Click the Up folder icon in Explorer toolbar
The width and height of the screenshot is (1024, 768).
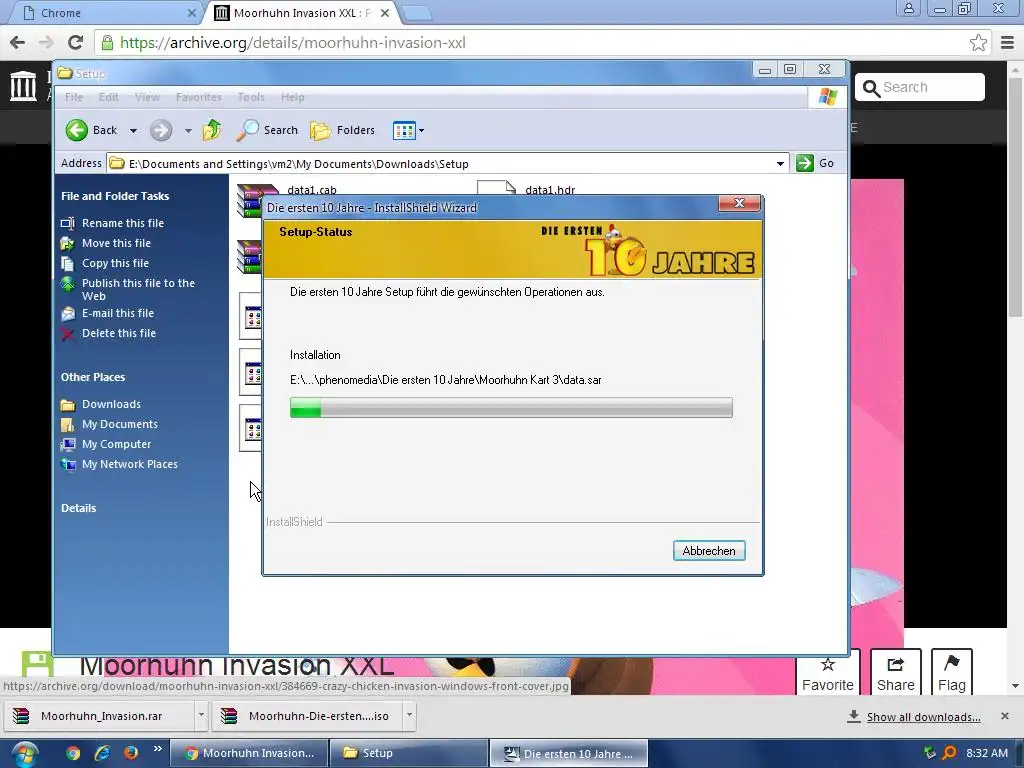212,130
